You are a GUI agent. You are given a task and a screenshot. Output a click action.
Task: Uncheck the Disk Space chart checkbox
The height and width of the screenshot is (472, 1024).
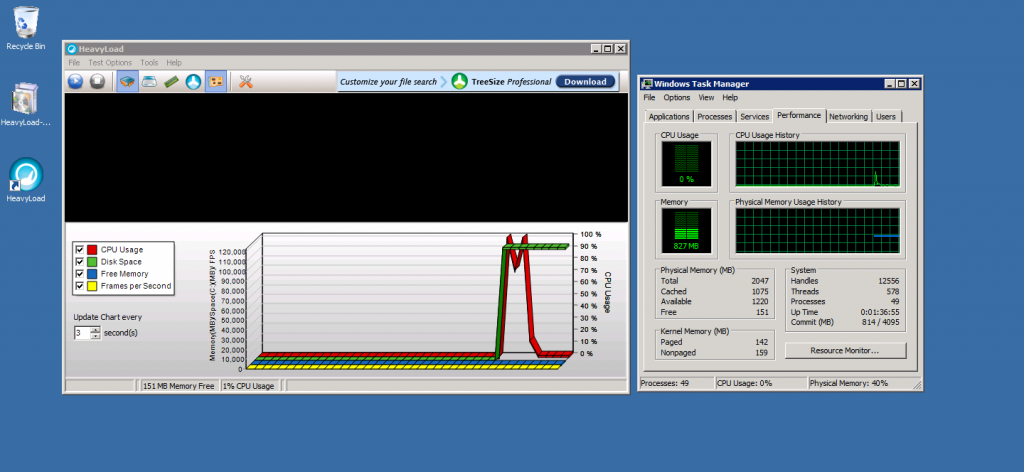click(x=80, y=262)
